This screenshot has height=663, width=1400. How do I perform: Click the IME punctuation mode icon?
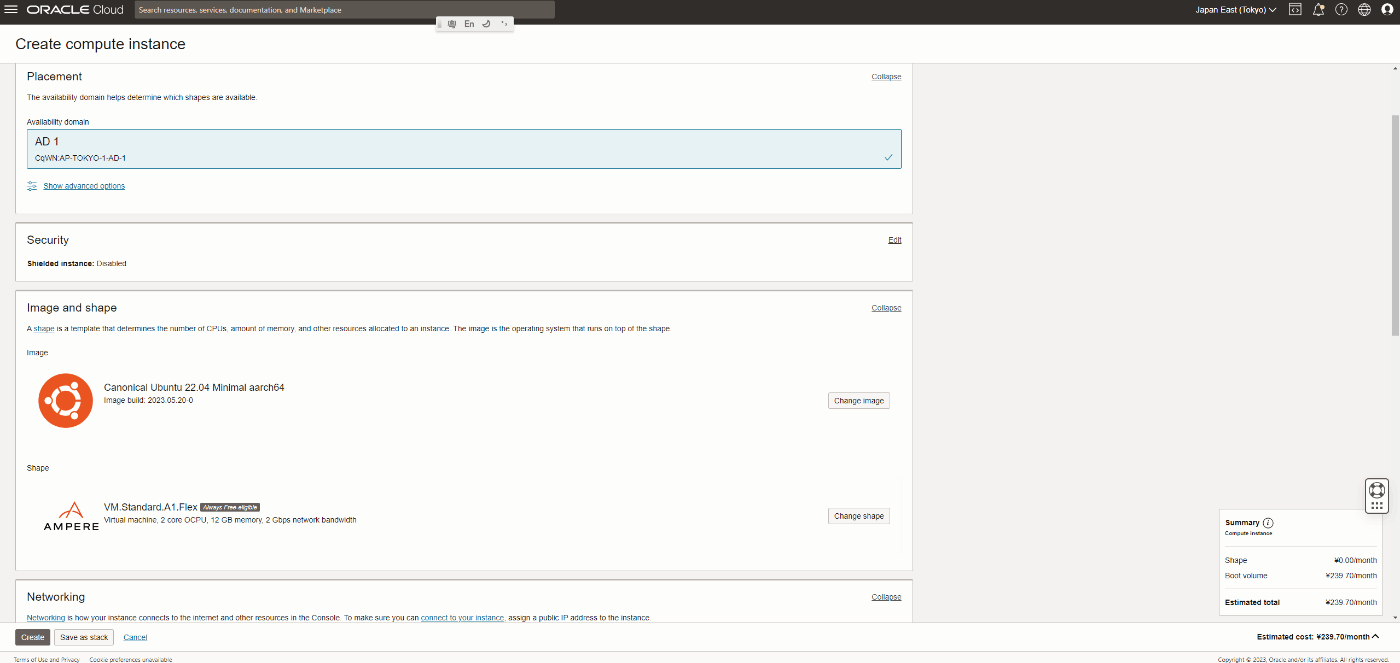point(504,23)
